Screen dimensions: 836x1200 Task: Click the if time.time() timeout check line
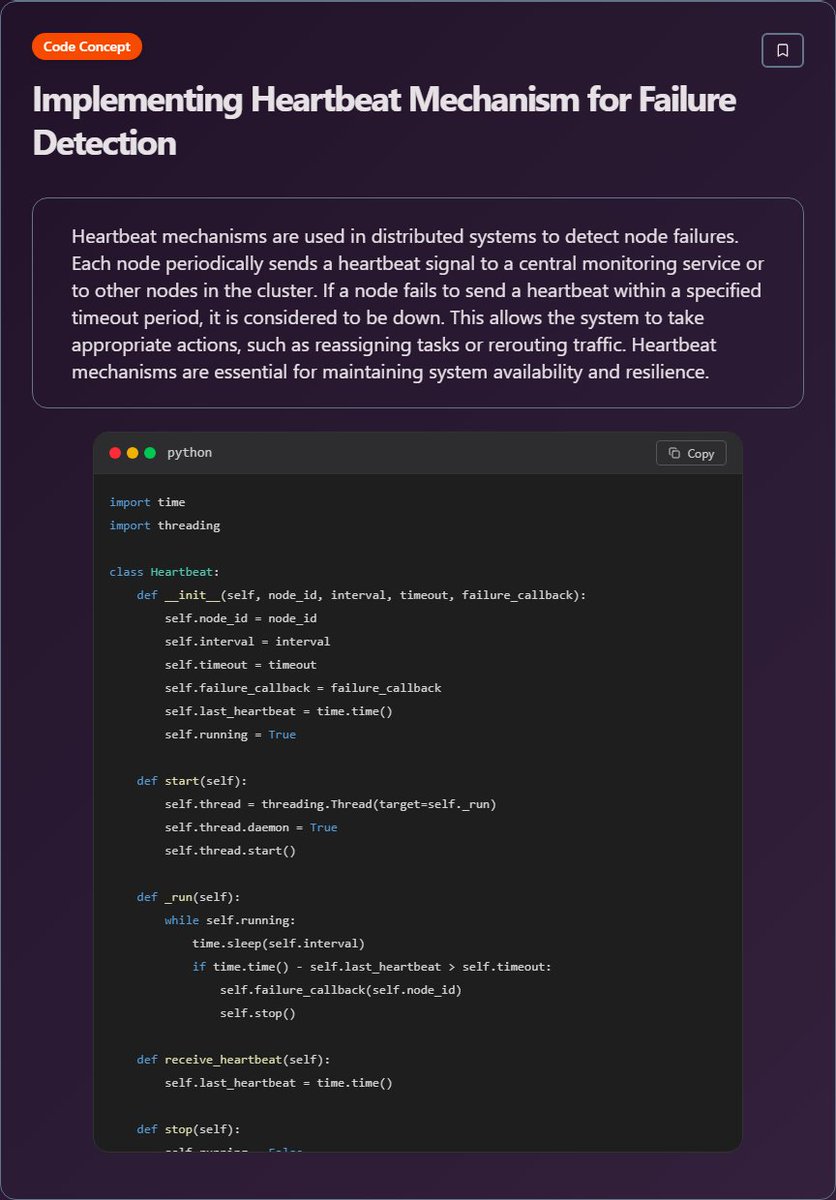[x=372, y=966]
